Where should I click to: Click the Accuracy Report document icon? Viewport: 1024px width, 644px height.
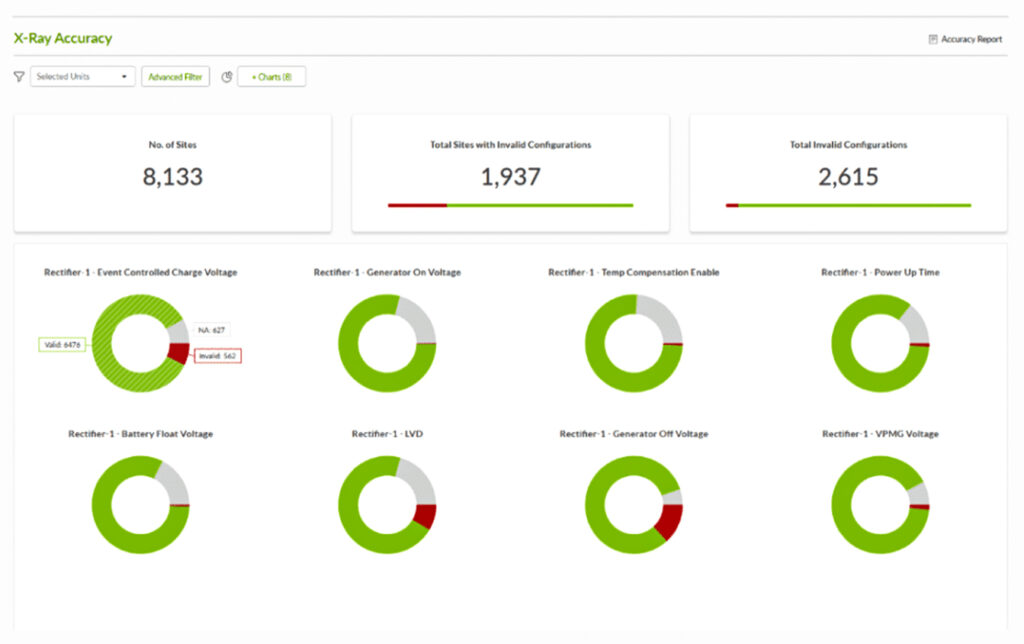click(933, 40)
